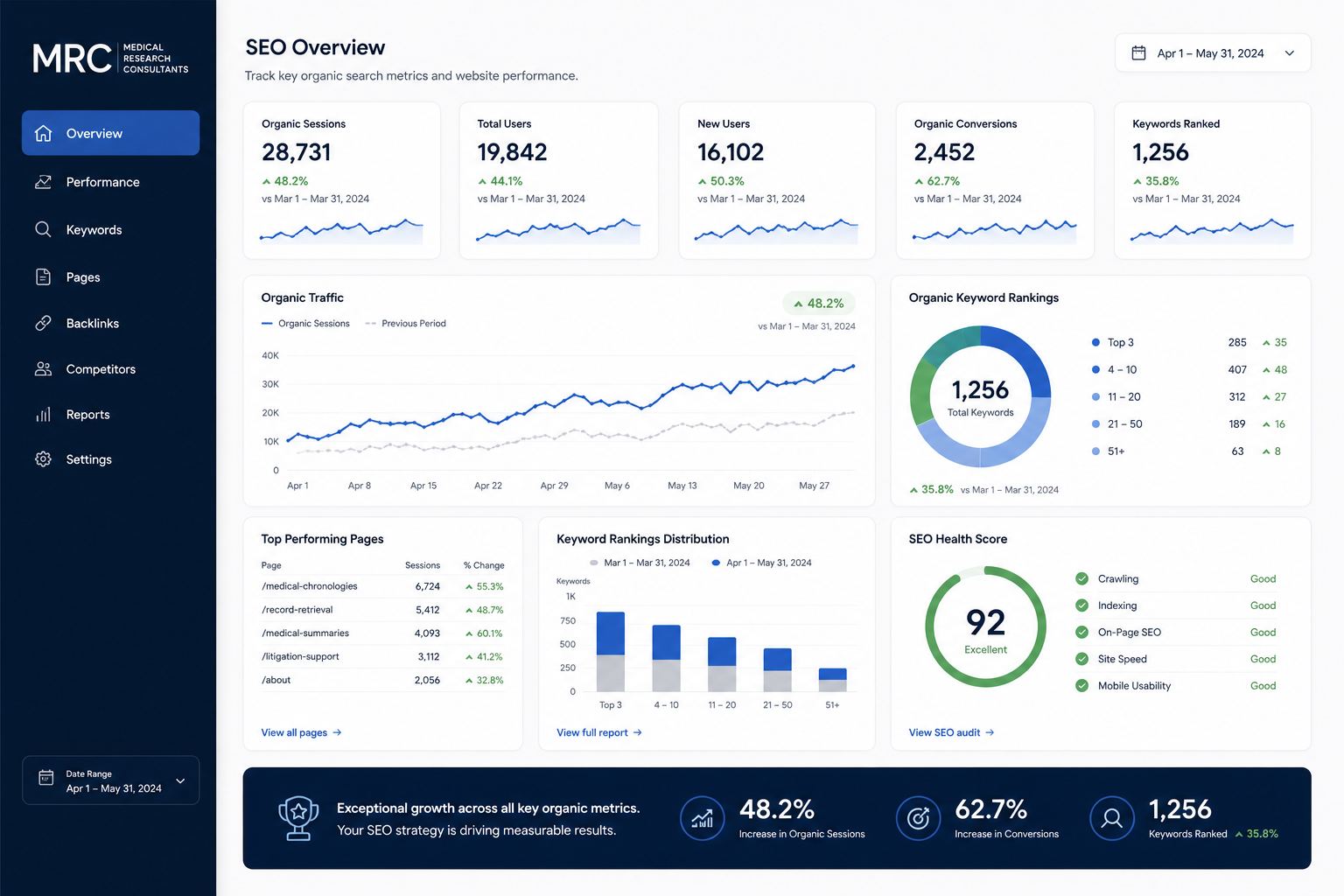
Task: Open the Apr 1 – May 31, 2024 header dropdown
Action: [x=1213, y=52]
